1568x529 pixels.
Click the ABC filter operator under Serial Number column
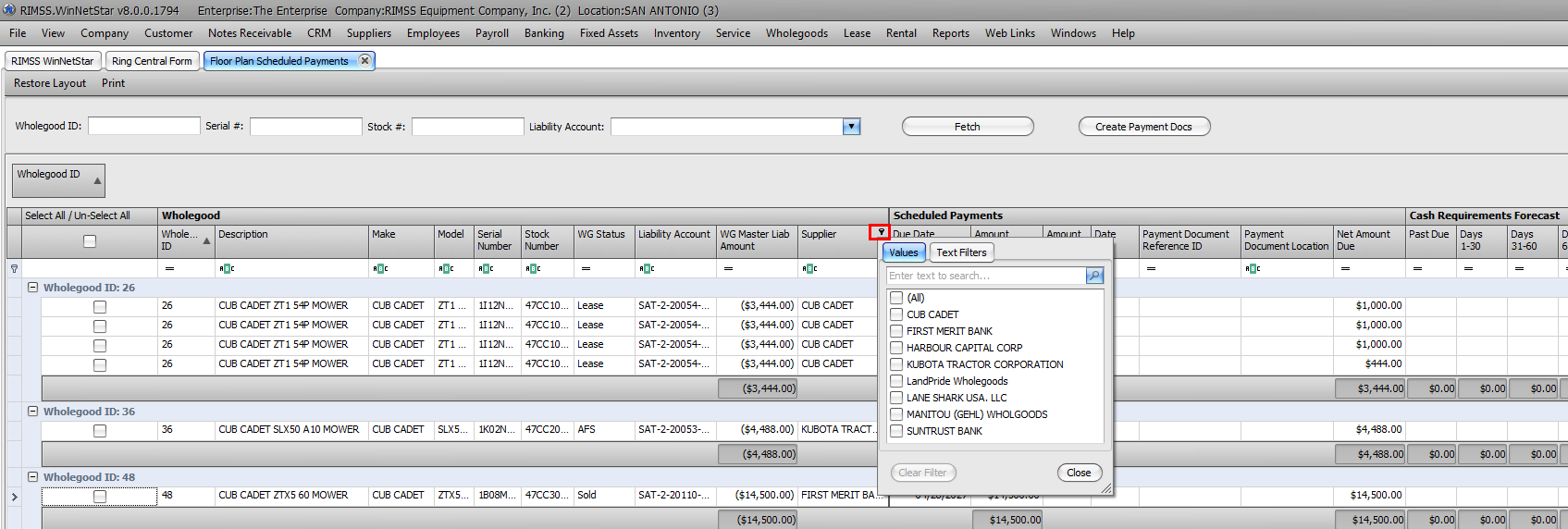pos(486,268)
